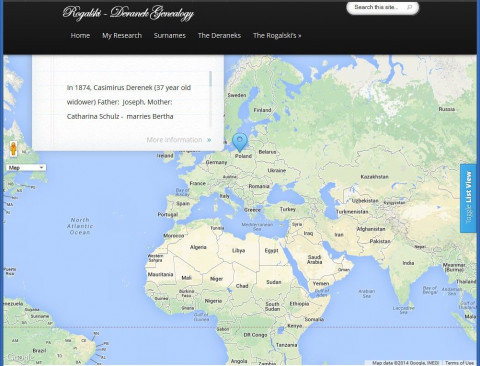Open the Map type dropdown

pos(26,168)
